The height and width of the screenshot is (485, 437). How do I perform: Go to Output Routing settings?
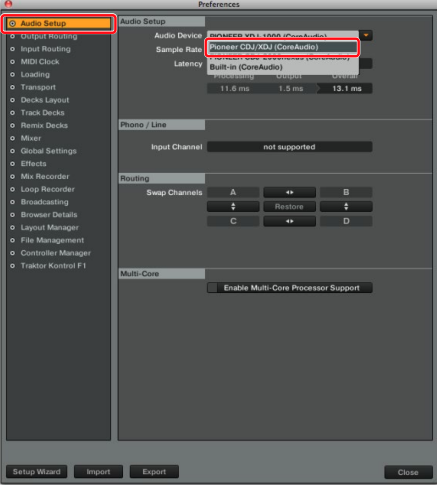click(49, 36)
